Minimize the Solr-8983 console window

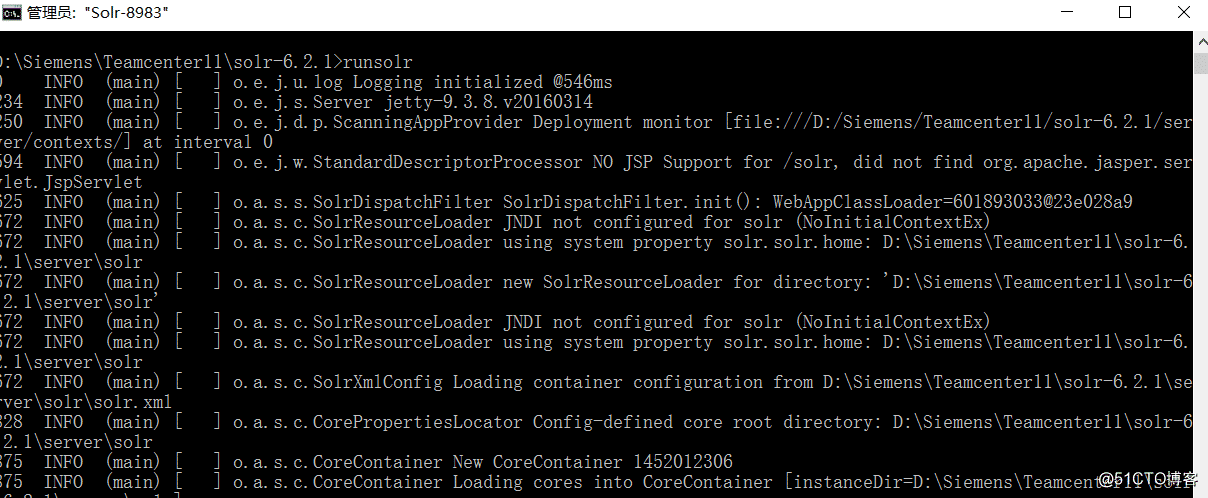(x=1066, y=13)
